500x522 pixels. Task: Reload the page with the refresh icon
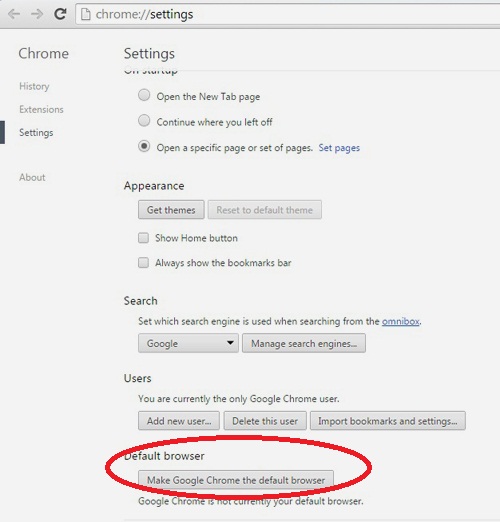pyautogui.click(x=60, y=14)
